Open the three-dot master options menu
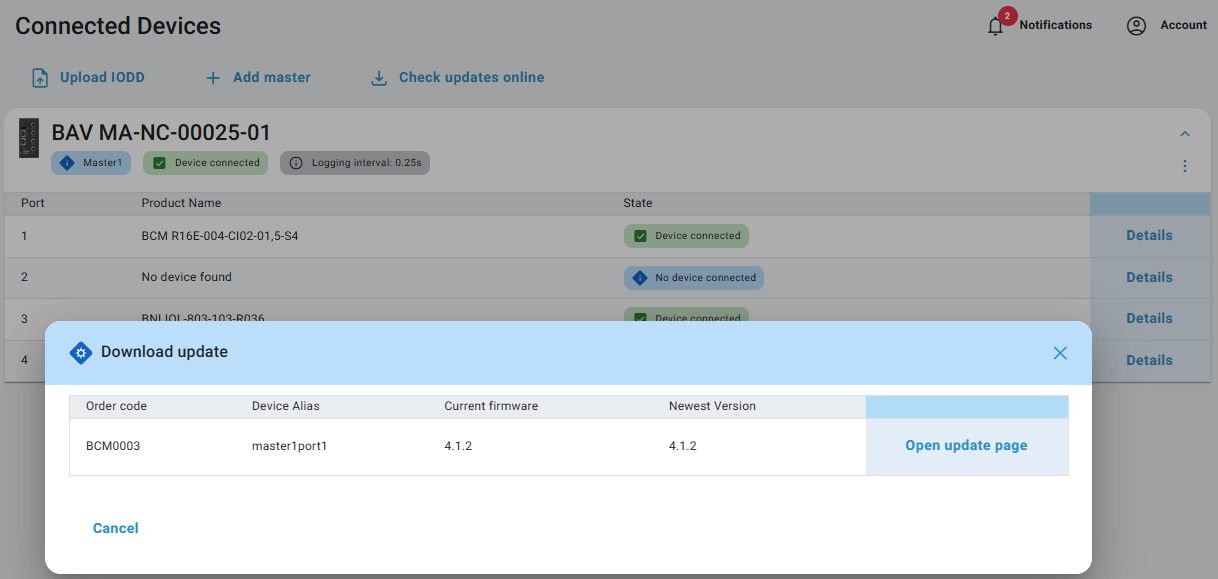 pos(1185,166)
